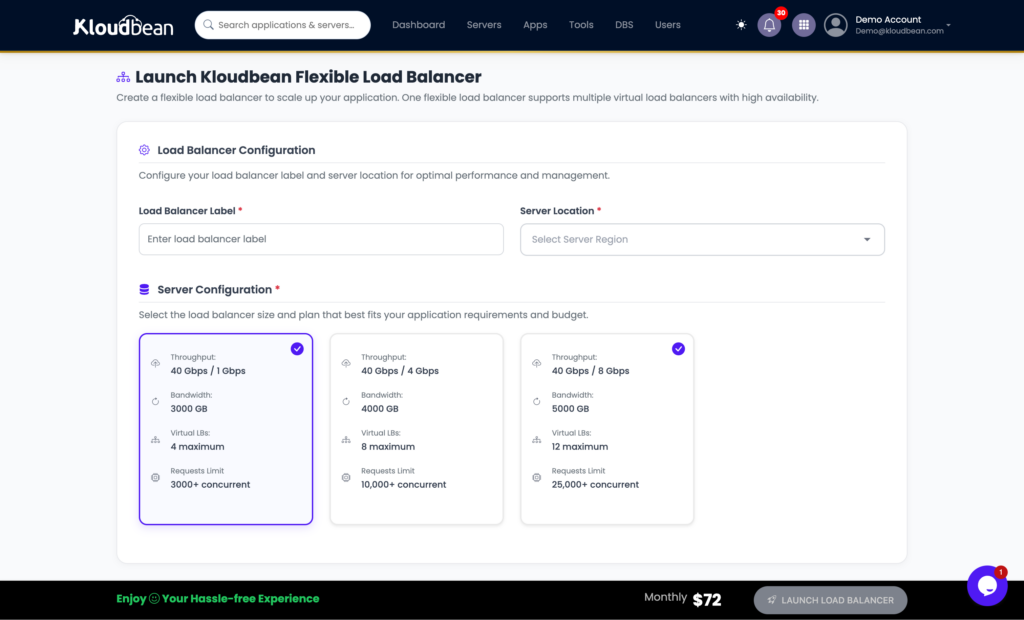Click the 8 maximum Virtual LBs text
Screen dimensions: 1024x620
pyautogui.click(x=388, y=447)
